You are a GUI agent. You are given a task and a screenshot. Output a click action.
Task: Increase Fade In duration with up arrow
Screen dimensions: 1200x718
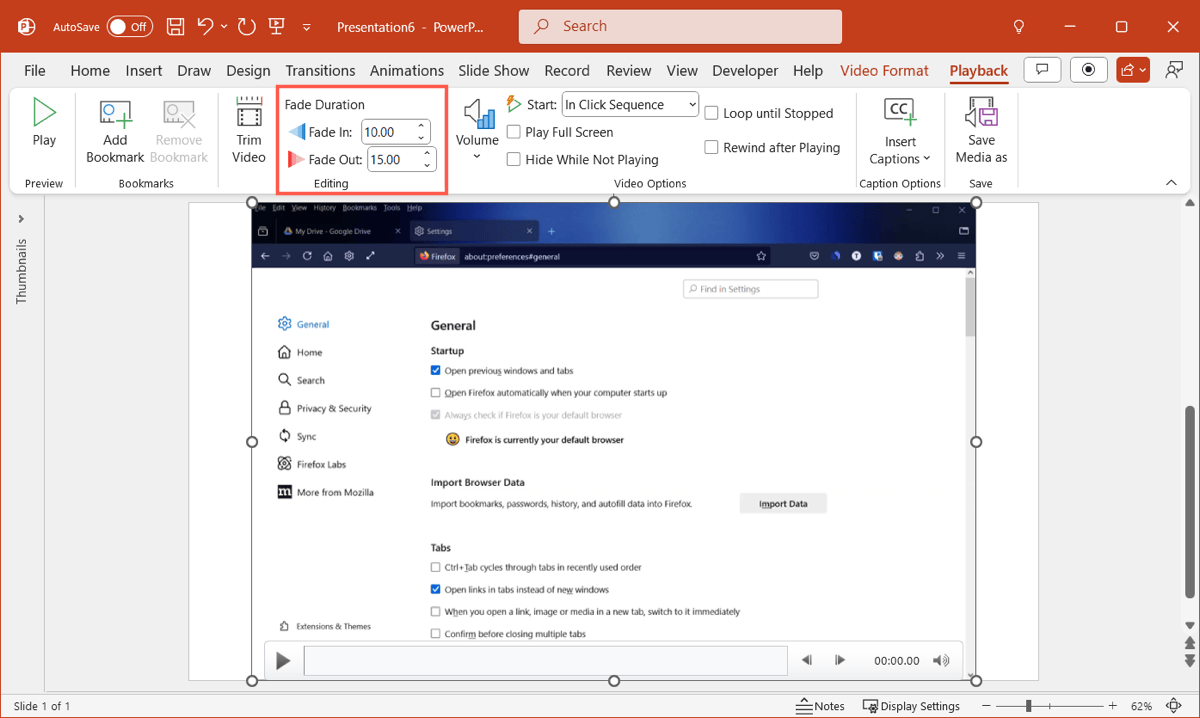tap(422, 126)
